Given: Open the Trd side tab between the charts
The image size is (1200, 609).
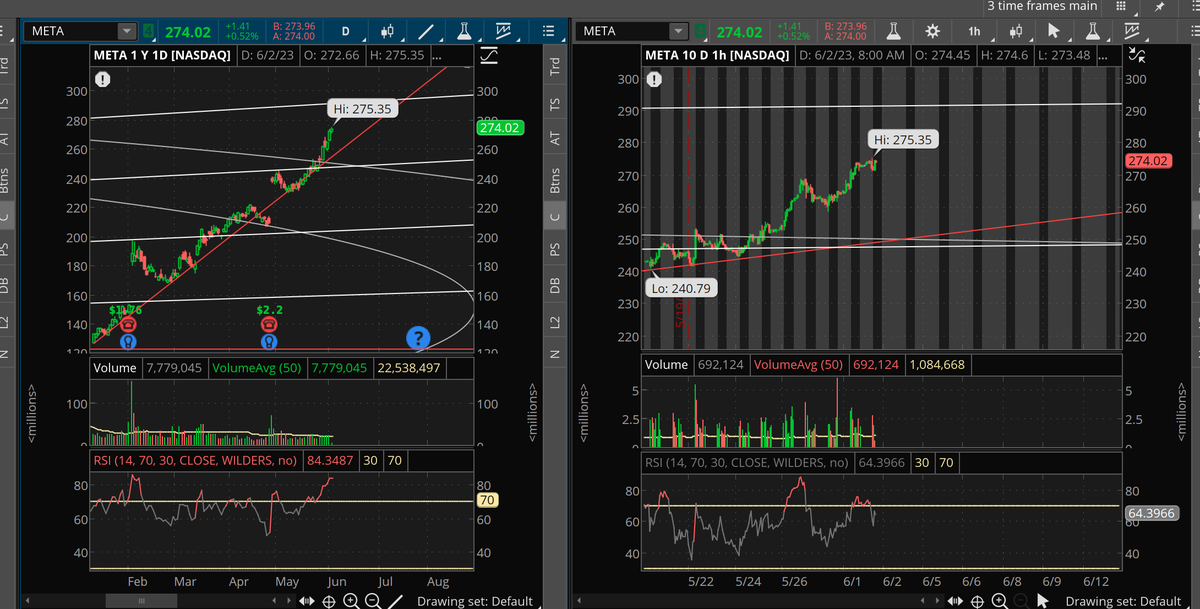Looking at the screenshot, I should [556, 67].
